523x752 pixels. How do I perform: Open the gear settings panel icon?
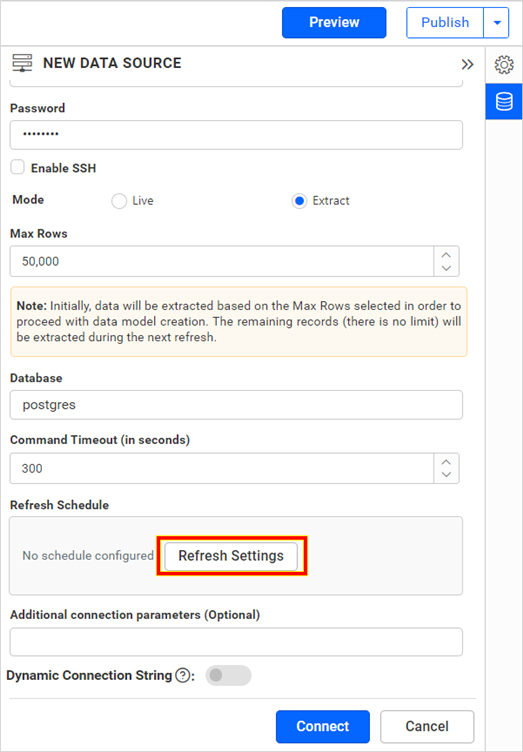pyautogui.click(x=504, y=65)
